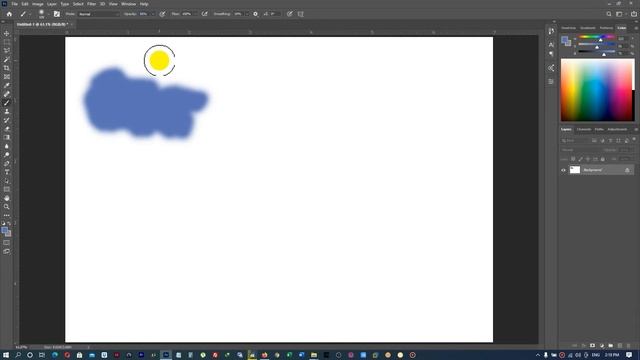Select the Type tool
Viewport: 640px width, 360px height.
[7, 172]
